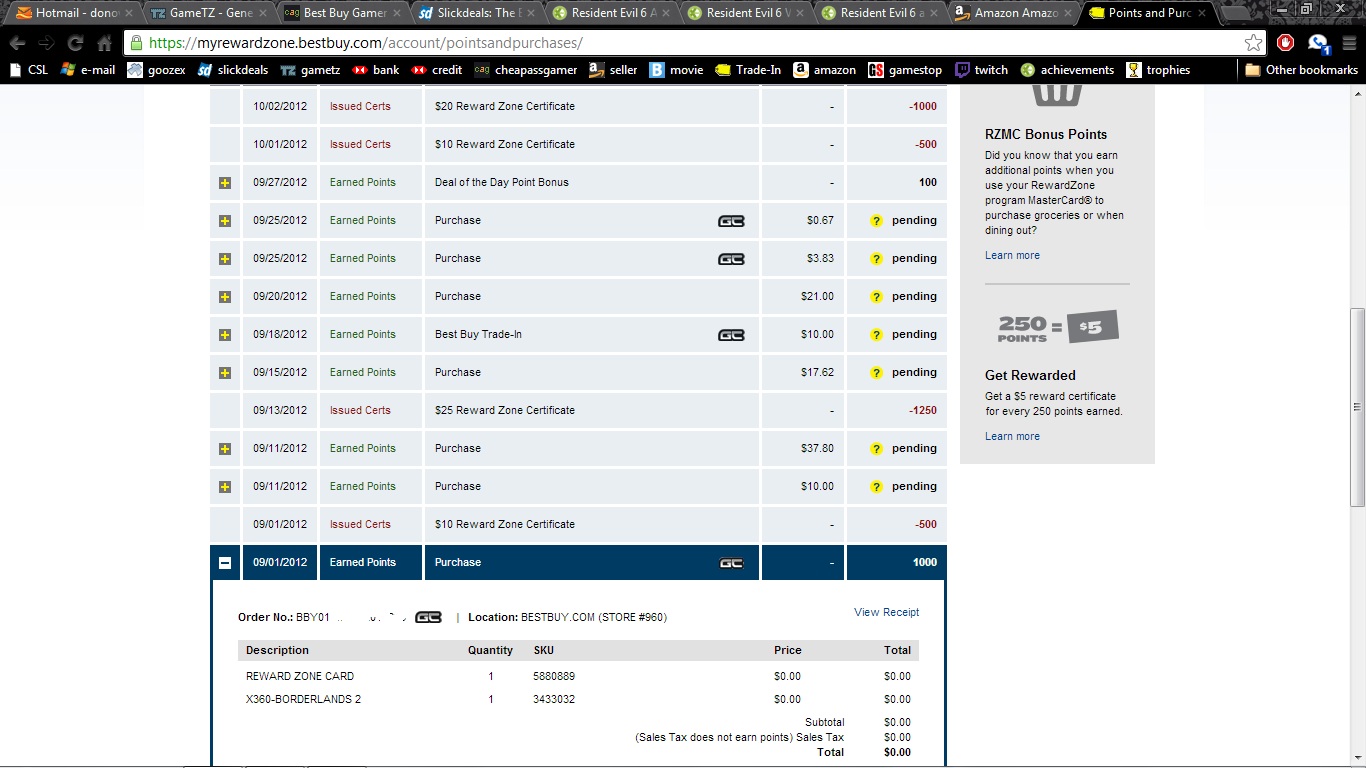The width and height of the screenshot is (1366, 768).
Task: Expand the 09/25/2012 $3.83 purchase row
Action: 225,259
